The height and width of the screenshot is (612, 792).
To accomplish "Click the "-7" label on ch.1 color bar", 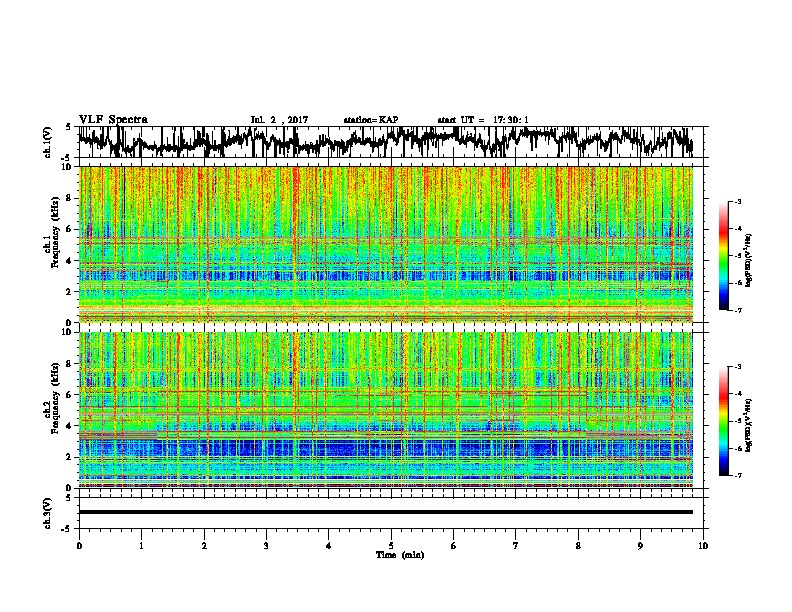I will pos(738,310).
